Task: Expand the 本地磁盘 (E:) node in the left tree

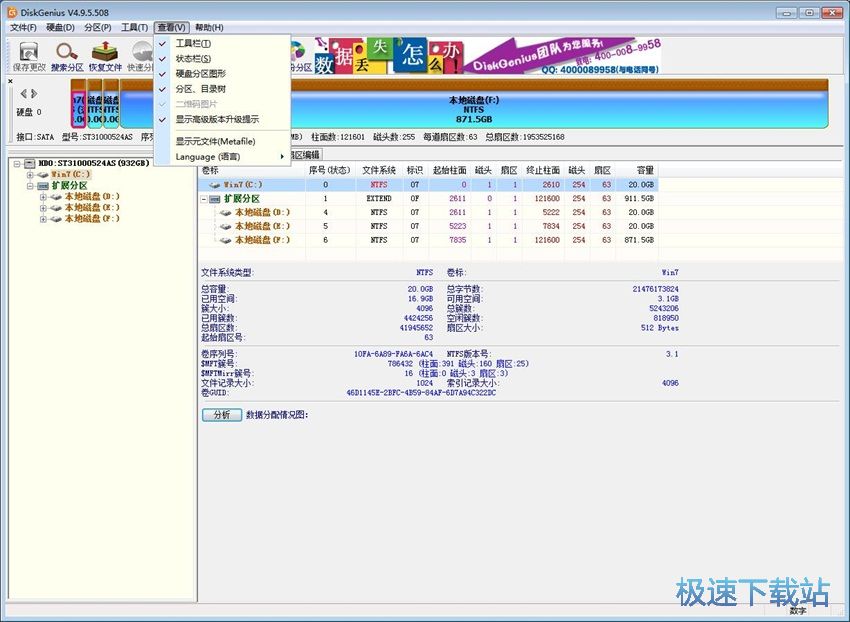Action: [x=43, y=208]
